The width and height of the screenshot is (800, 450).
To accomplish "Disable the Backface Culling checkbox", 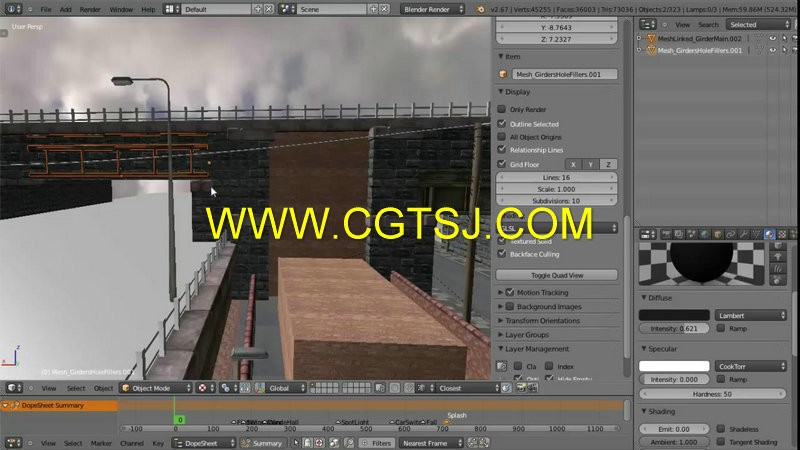I will [502, 254].
